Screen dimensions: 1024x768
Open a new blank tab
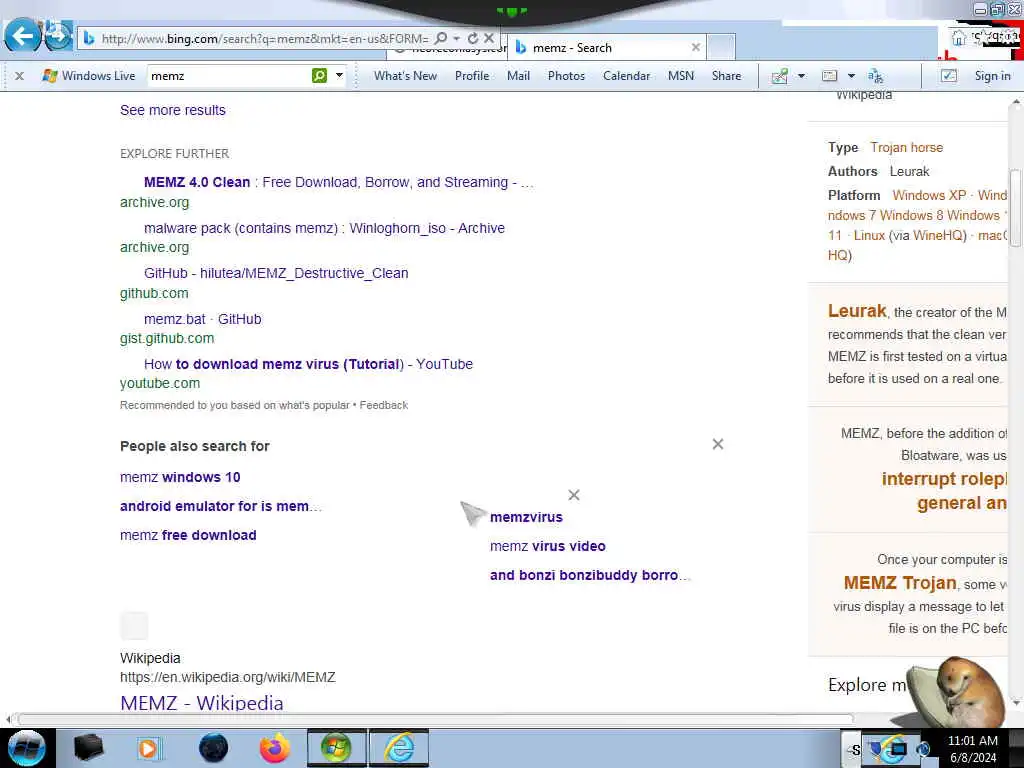tap(721, 48)
